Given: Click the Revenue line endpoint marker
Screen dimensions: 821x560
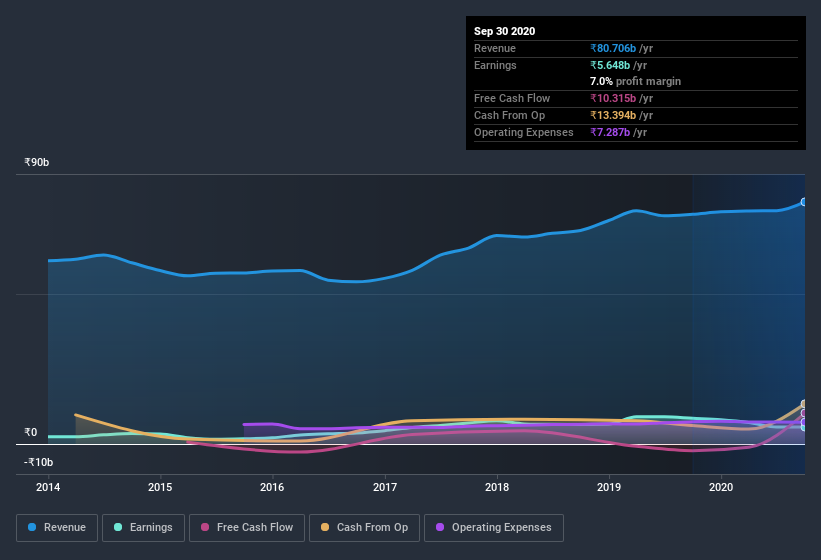Looking at the screenshot, I should click(x=803, y=202).
